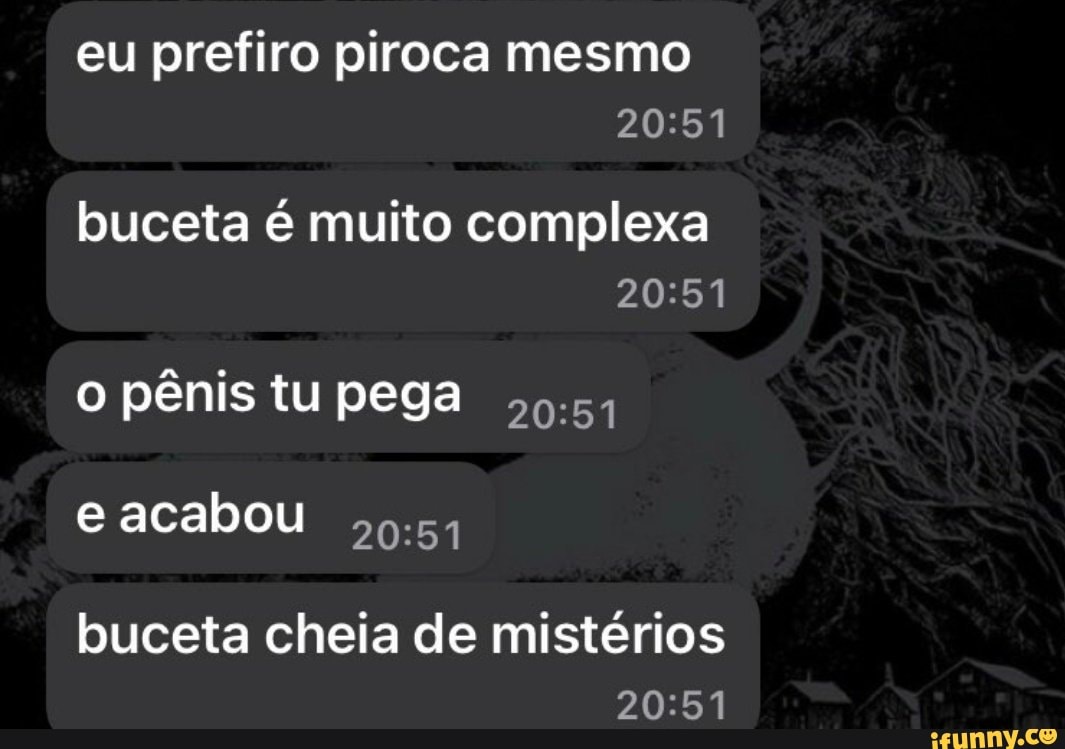Tap the 'e acabou' chat bubble
Viewport: 1065px width, 749px height.
(x=270, y=518)
